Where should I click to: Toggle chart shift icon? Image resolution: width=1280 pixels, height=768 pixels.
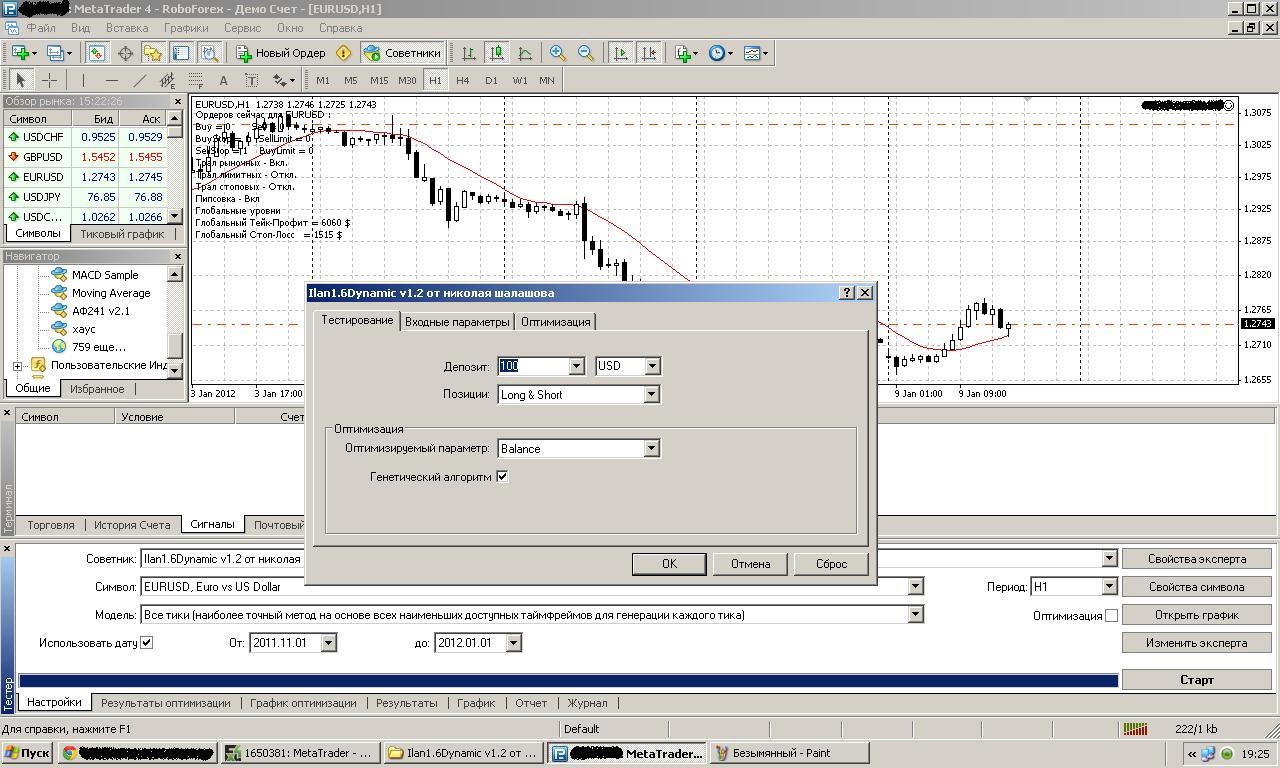(x=648, y=53)
